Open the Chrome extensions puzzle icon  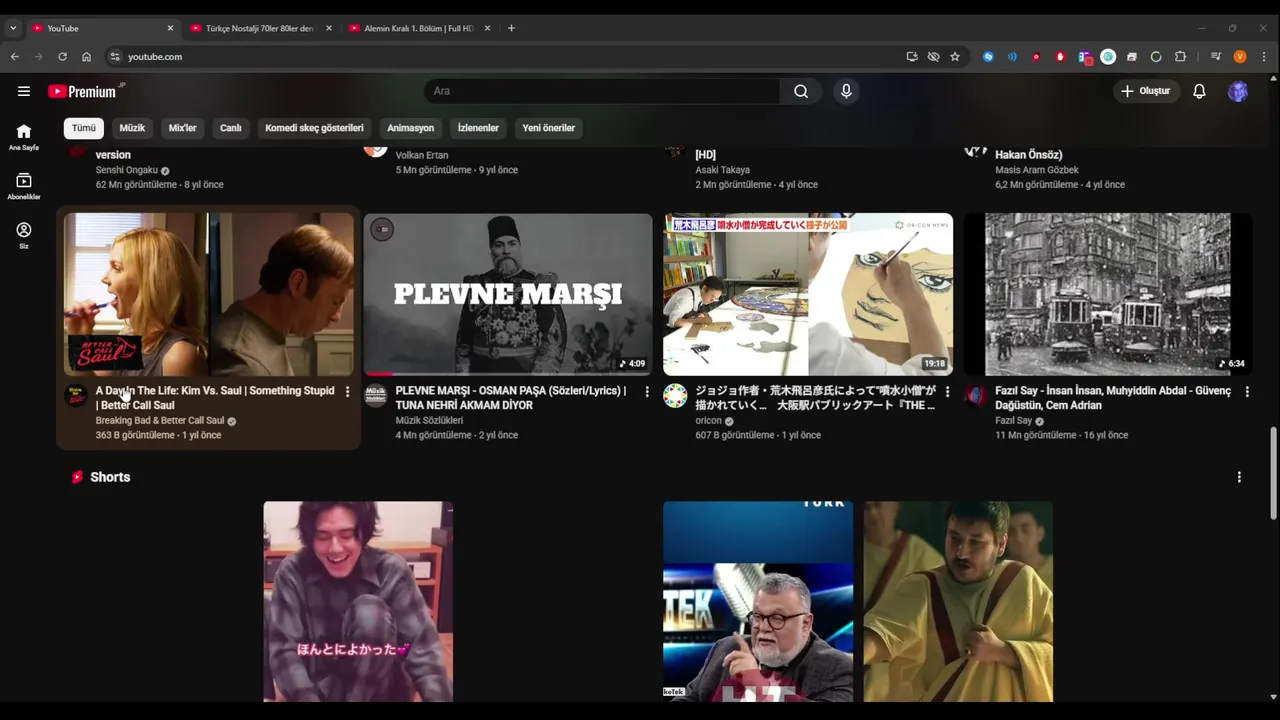tap(1180, 57)
